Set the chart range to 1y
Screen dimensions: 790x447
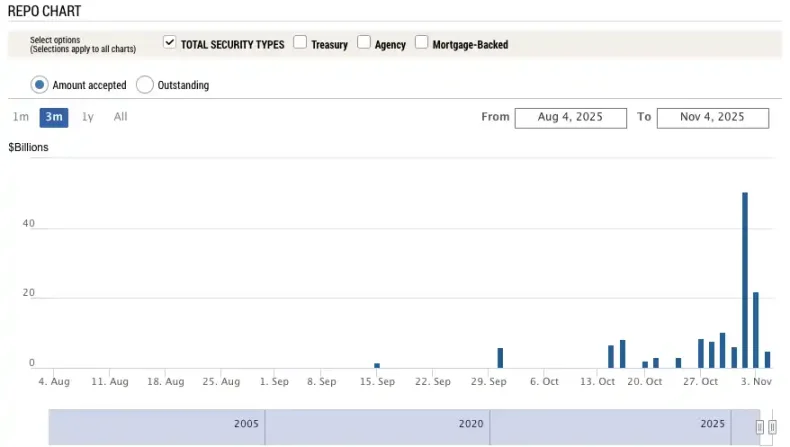click(x=88, y=117)
